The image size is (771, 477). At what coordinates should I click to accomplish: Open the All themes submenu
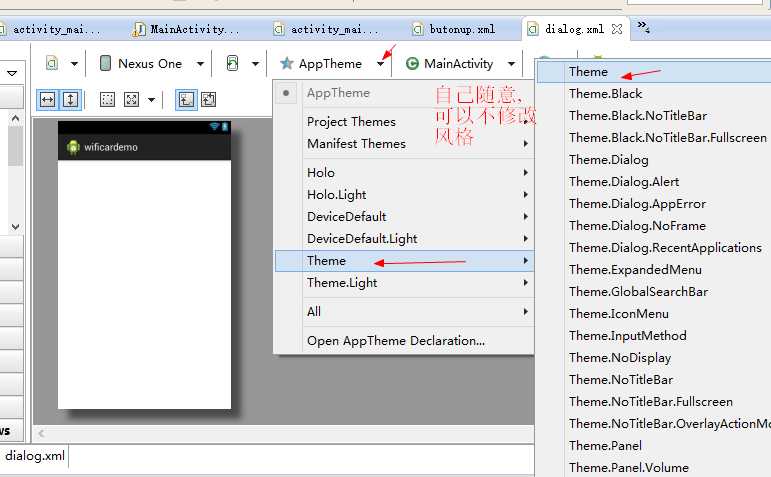[404, 312]
